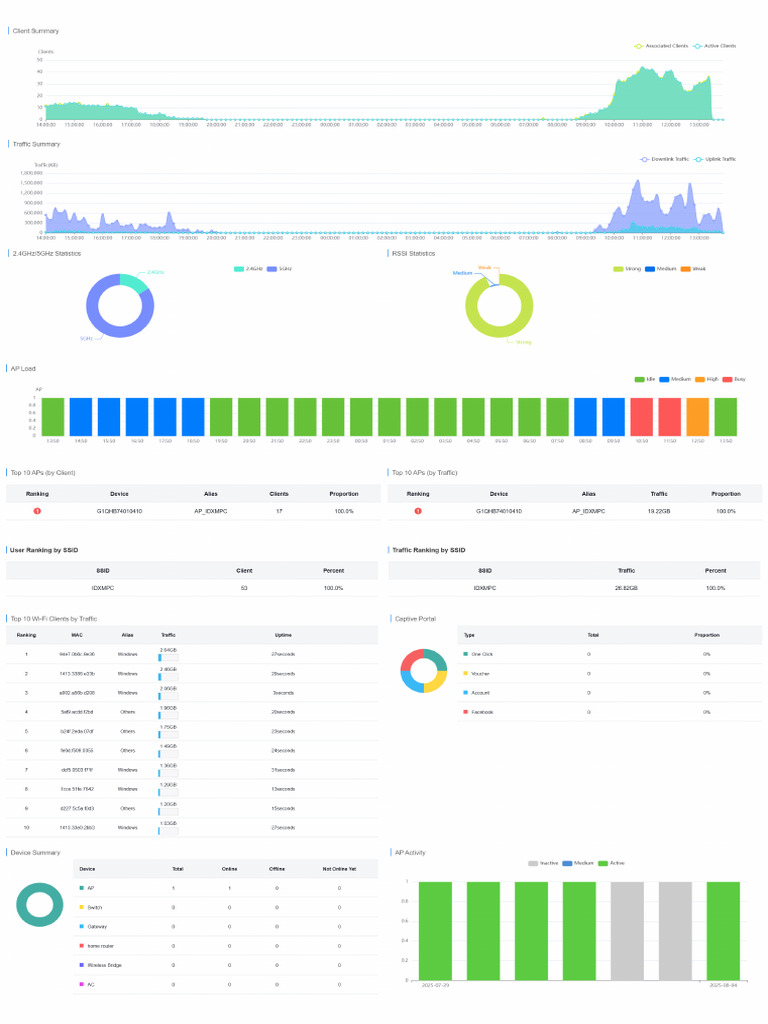
Task: Click the Wireless Bridge row in Device Summary
Action: tap(226, 965)
